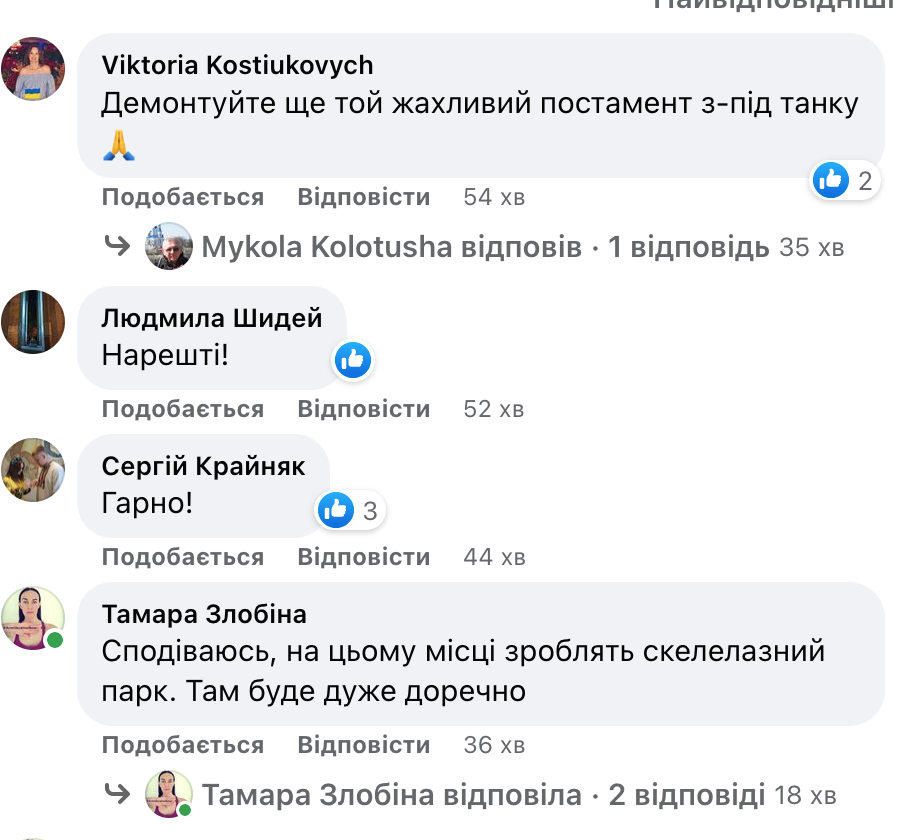Click the reply arrow under Тамара's comment
Image resolution: width=910 pixels, height=840 pixels.
[118, 794]
